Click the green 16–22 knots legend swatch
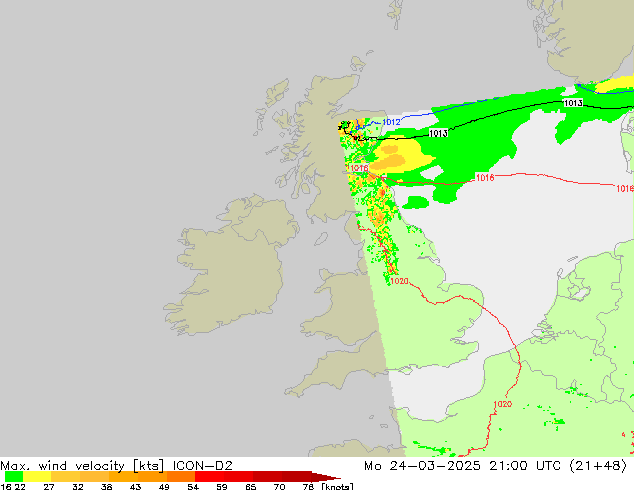The width and height of the screenshot is (634, 490). click(14, 476)
